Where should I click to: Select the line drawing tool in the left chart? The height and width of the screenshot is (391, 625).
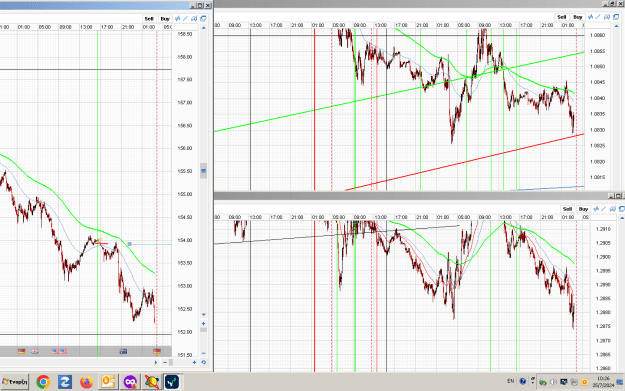coord(185,19)
